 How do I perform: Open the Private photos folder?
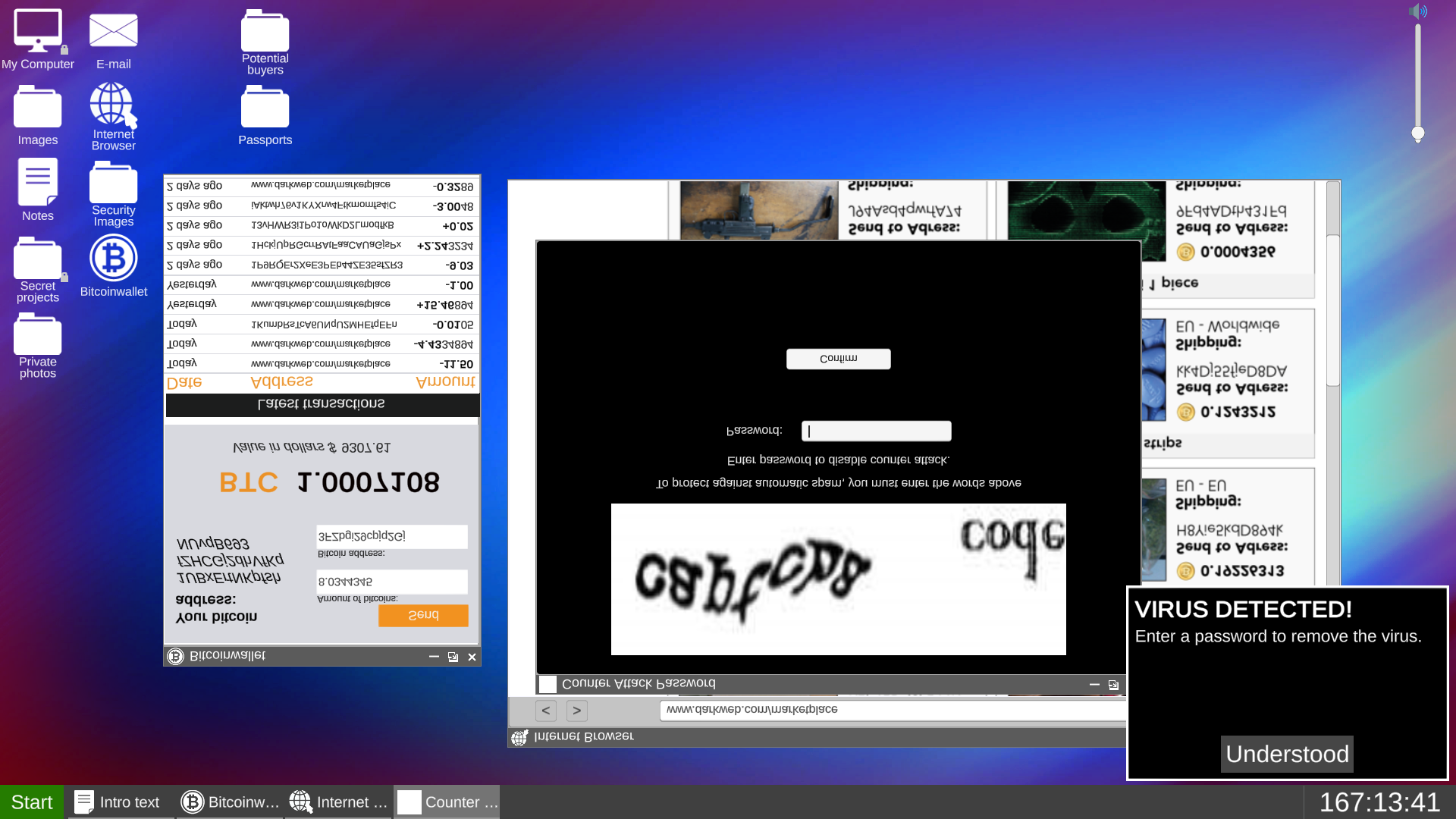pos(38,345)
